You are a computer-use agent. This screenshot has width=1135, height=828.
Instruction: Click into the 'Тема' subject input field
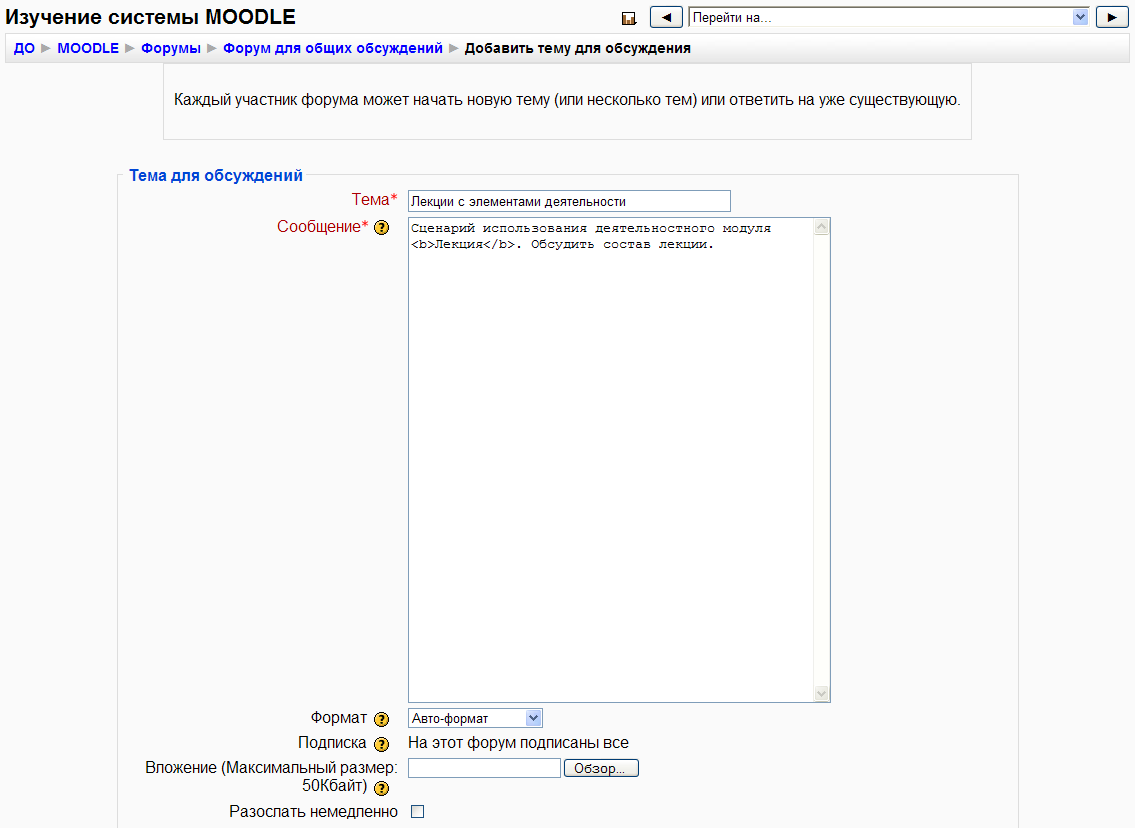tap(569, 201)
